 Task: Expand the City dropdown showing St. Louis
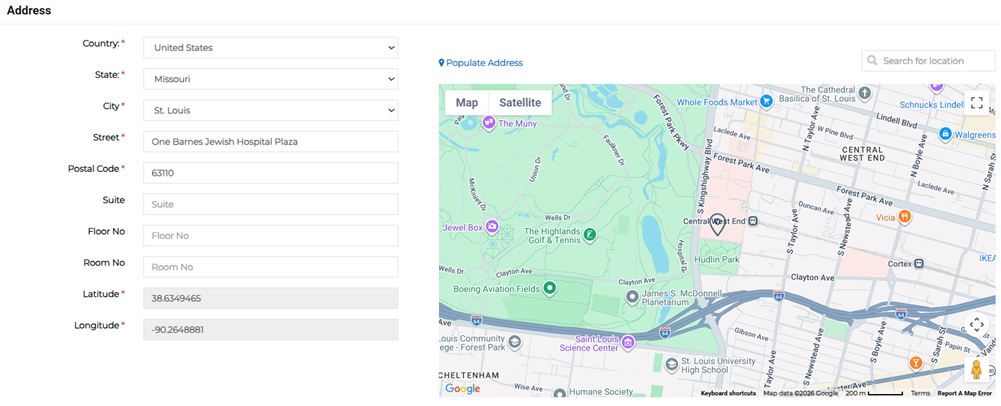pyautogui.click(x=271, y=110)
